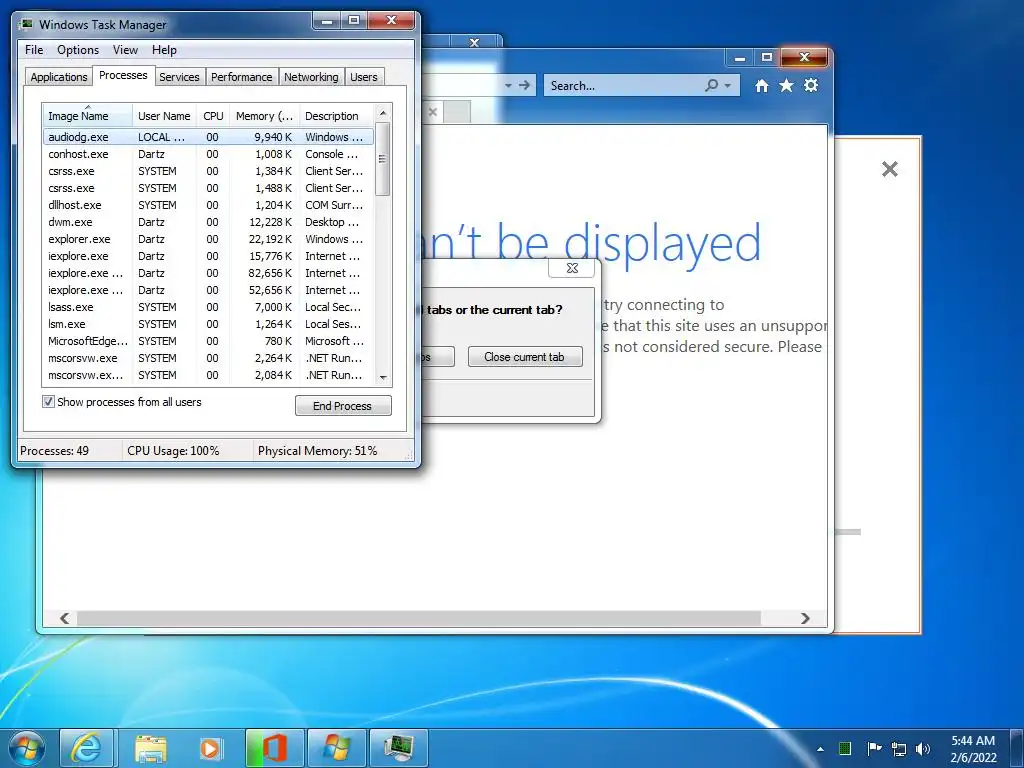Click the Internet Explorer horizontal scrollbar thumb
Viewport: 1024px width, 768px height.
coord(419,618)
